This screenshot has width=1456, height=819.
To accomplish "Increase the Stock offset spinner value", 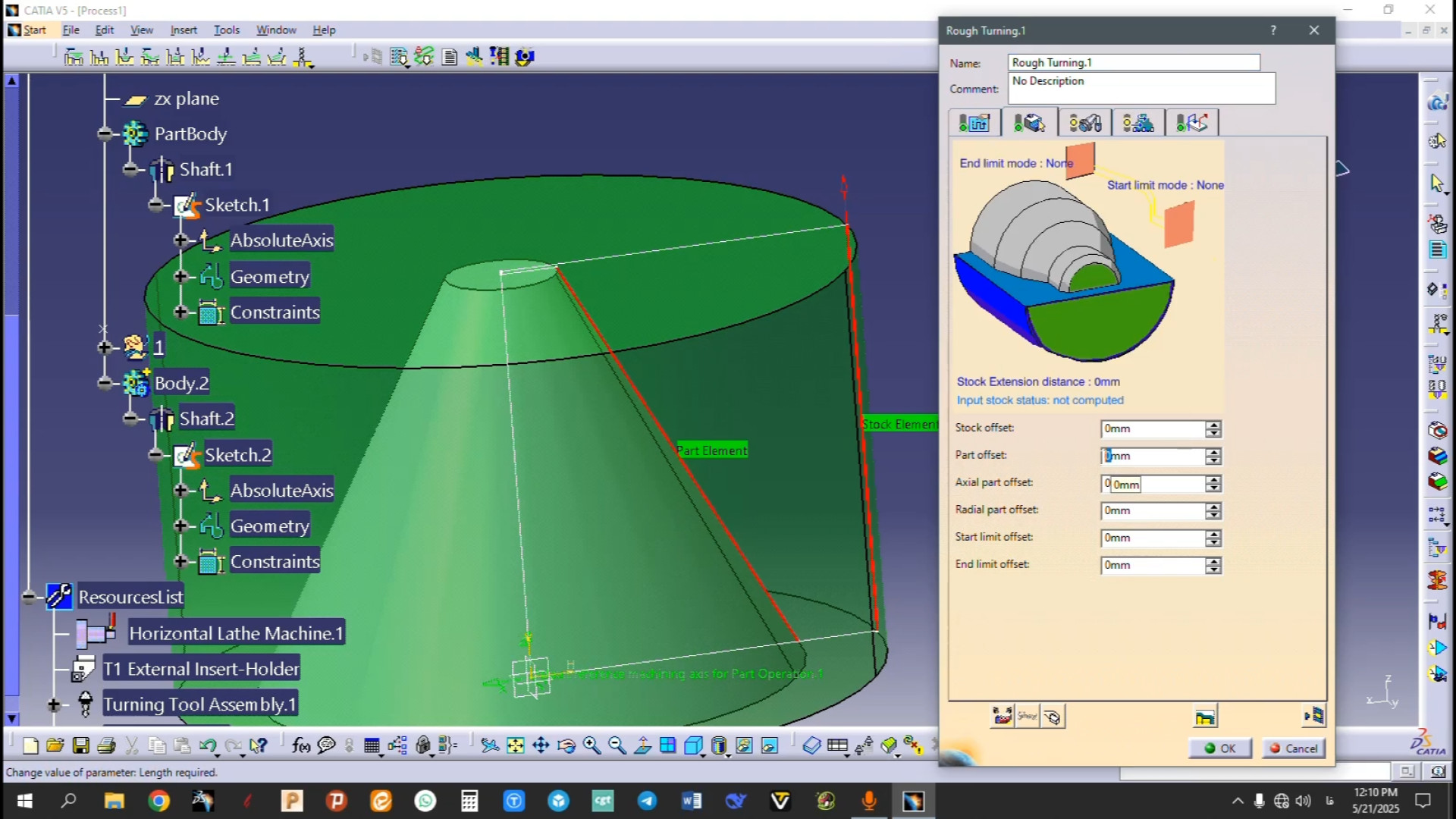I will click(x=1213, y=425).
